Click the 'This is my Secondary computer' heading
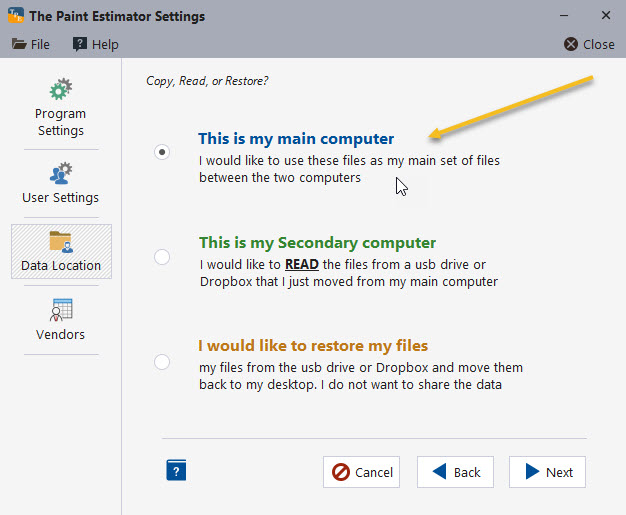This screenshot has width=626, height=515. (x=317, y=242)
